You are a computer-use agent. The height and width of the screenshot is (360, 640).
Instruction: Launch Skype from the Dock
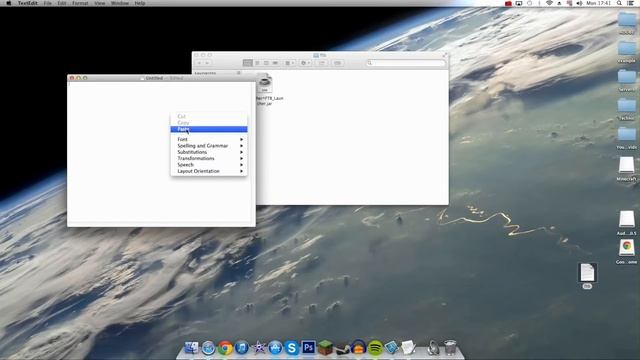(292, 348)
